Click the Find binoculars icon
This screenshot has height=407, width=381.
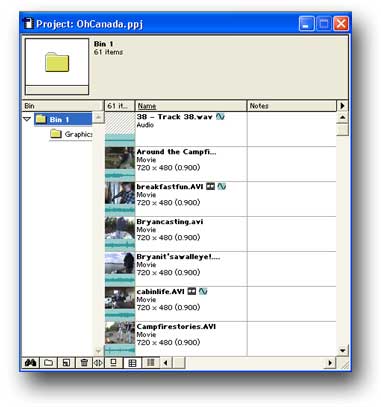point(31,363)
